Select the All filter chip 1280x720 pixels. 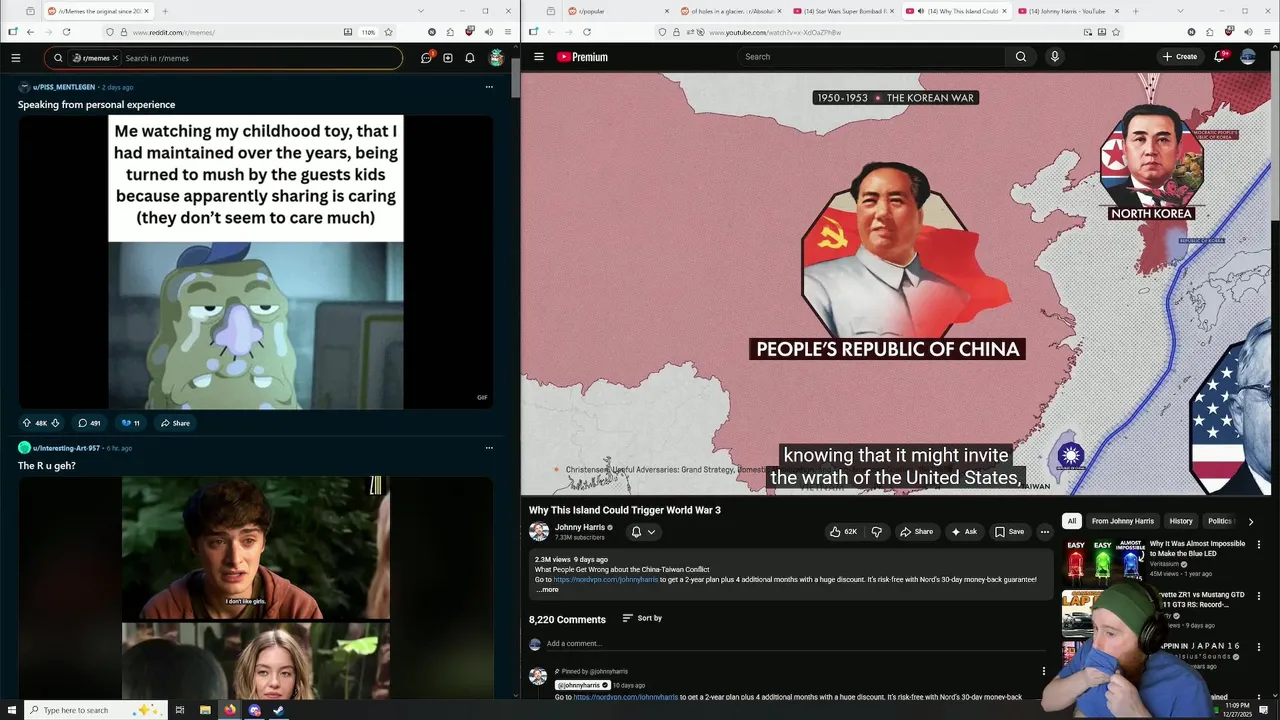point(1071,521)
